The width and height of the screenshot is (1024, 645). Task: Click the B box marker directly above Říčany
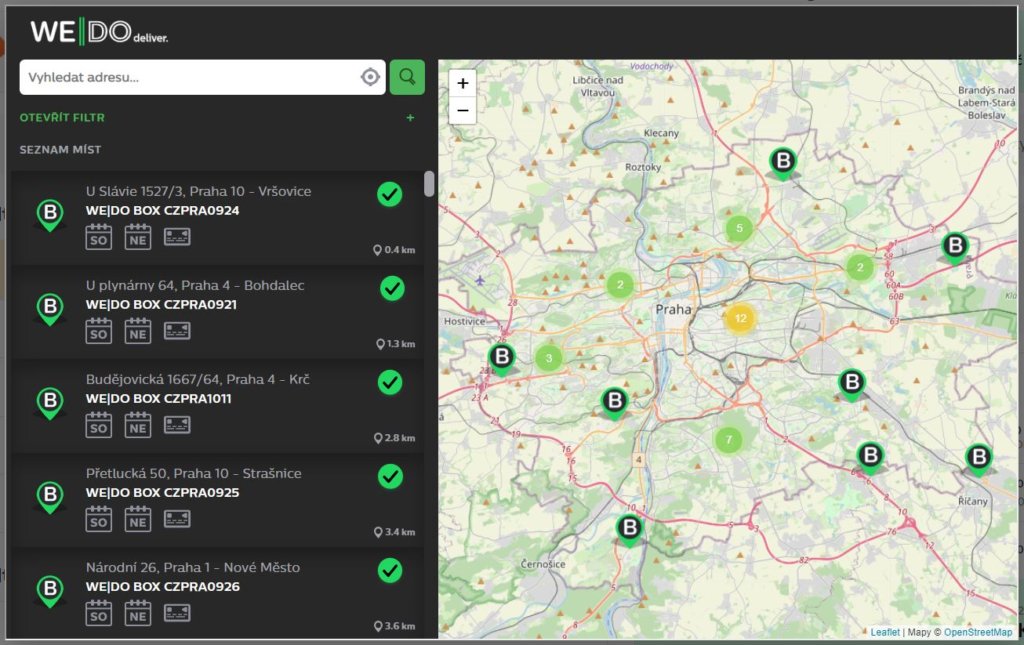978,459
